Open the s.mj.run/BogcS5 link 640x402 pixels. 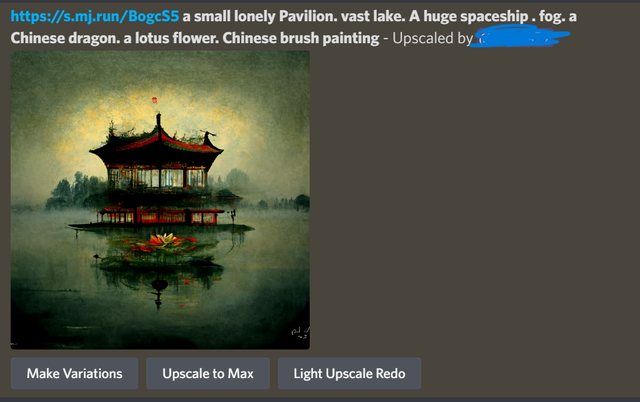click(95, 16)
